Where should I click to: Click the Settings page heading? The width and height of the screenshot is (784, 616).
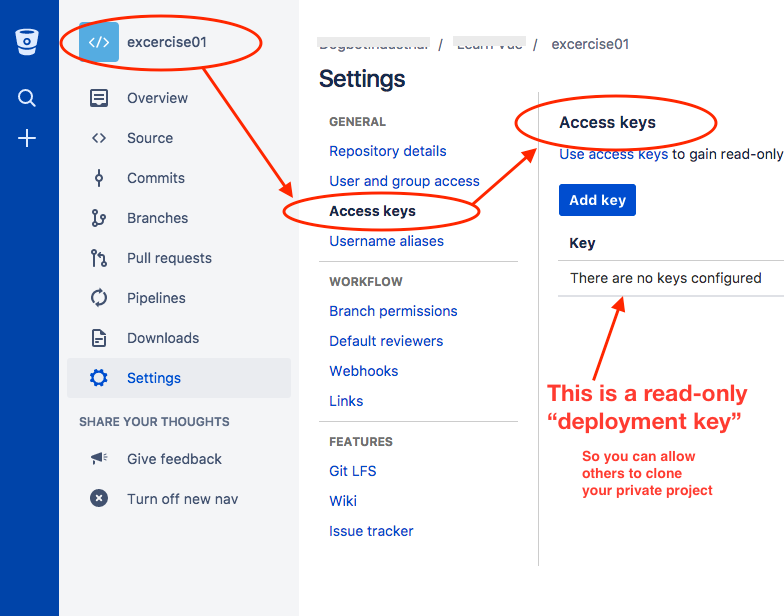pos(362,79)
